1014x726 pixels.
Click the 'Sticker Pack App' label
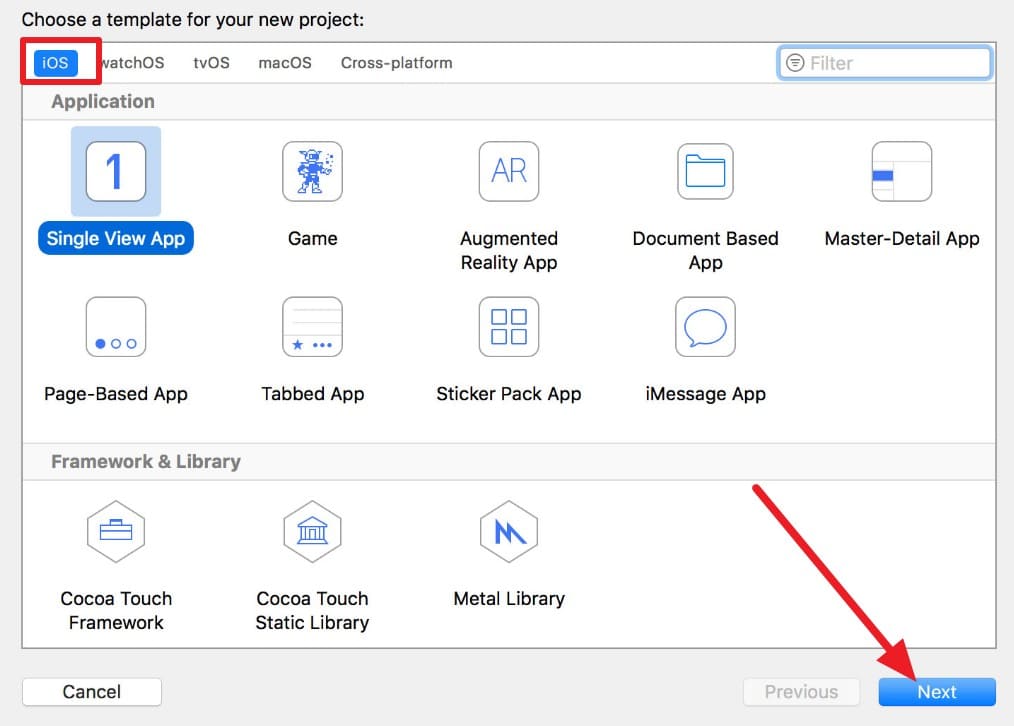coord(509,394)
